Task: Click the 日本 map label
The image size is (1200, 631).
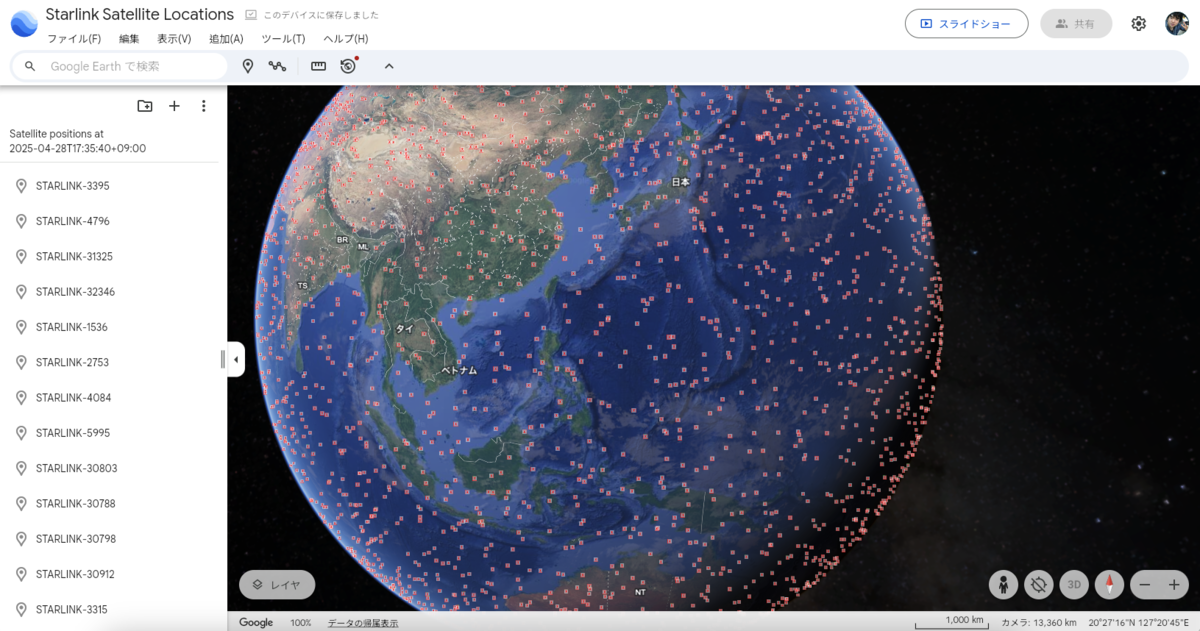Action: 680,182
